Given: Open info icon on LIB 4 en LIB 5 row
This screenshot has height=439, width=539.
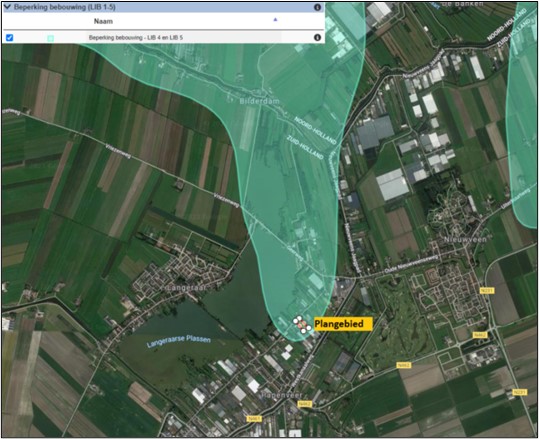Looking at the screenshot, I should pos(317,37).
